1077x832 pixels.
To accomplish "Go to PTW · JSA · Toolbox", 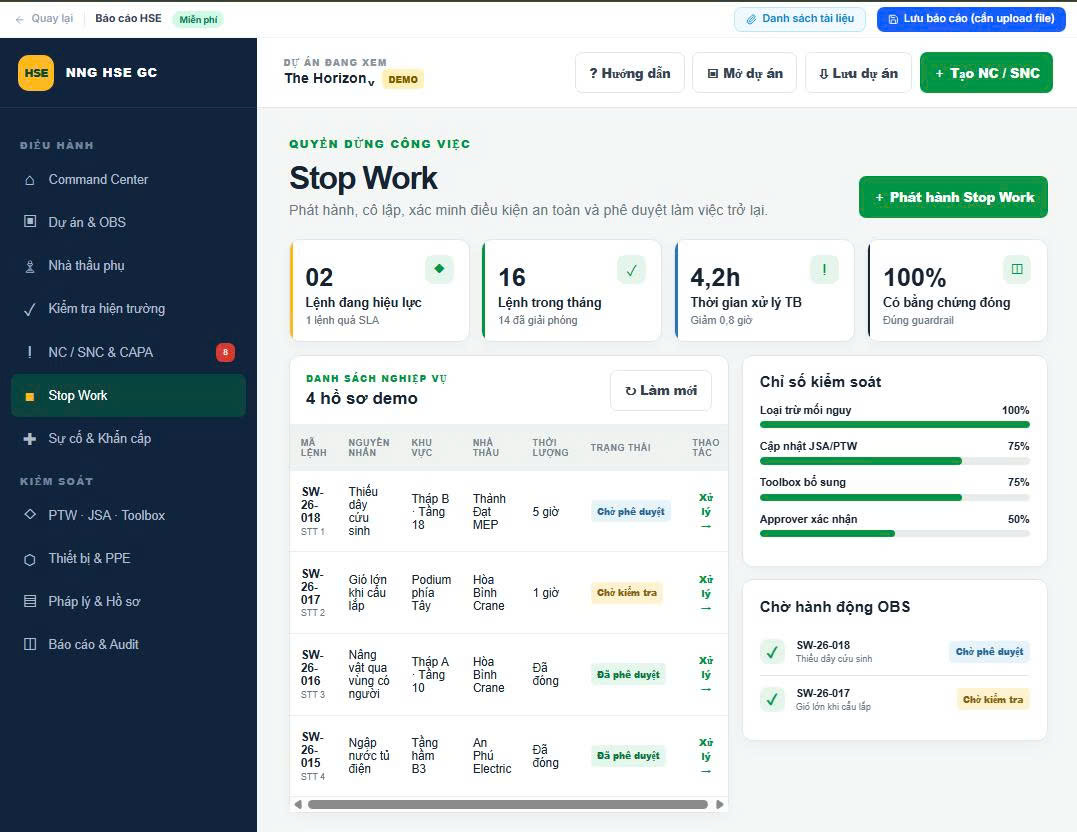I will pyautogui.click(x=128, y=515).
